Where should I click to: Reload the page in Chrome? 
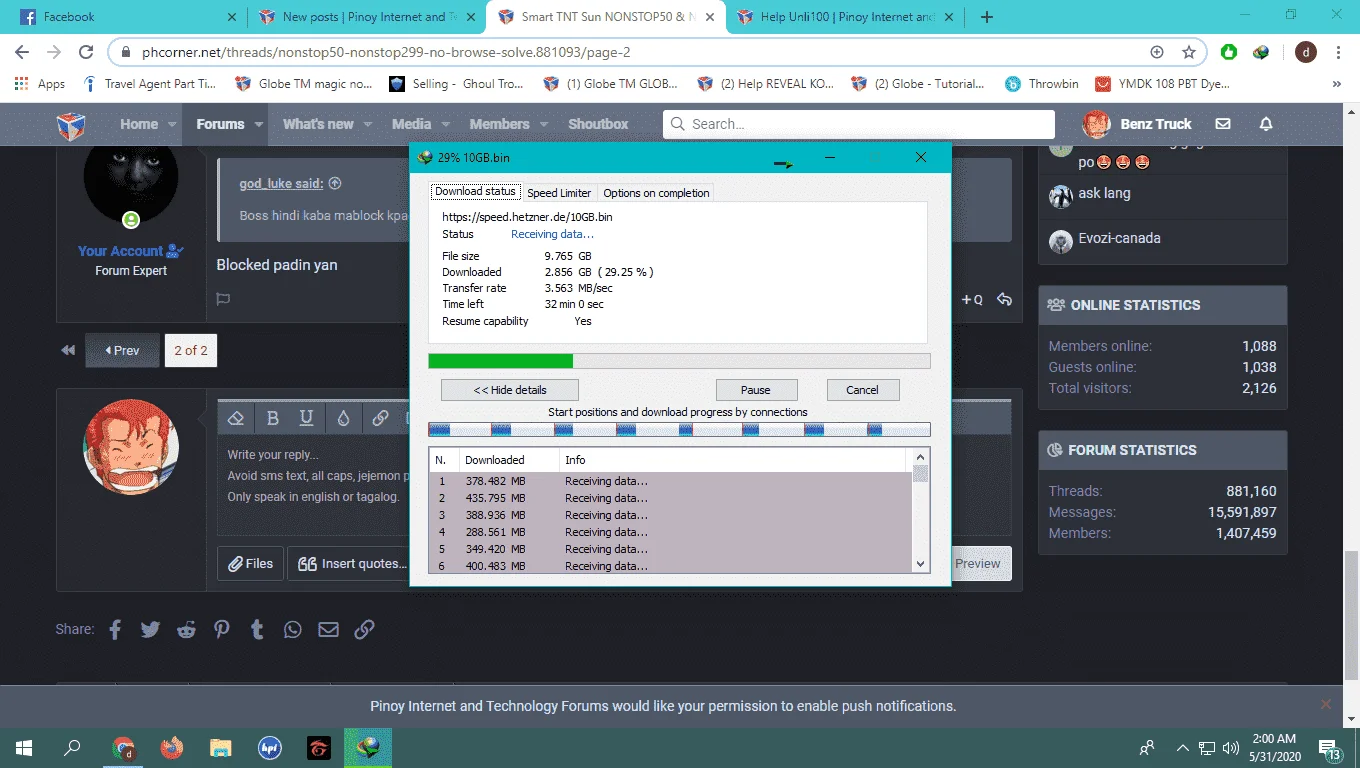[x=86, y=52]
